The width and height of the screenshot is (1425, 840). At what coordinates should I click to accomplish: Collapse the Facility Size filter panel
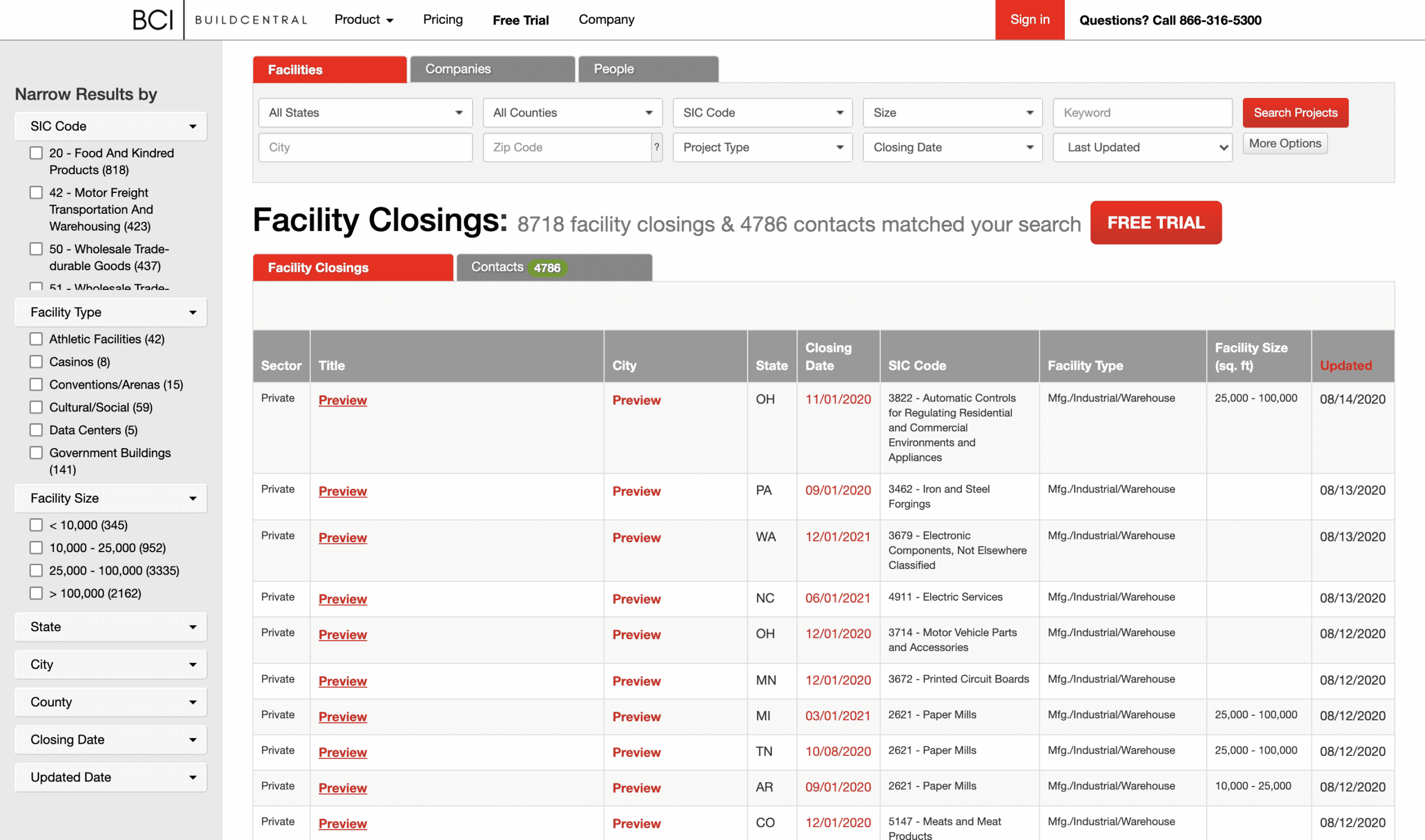tap(111, 498)
